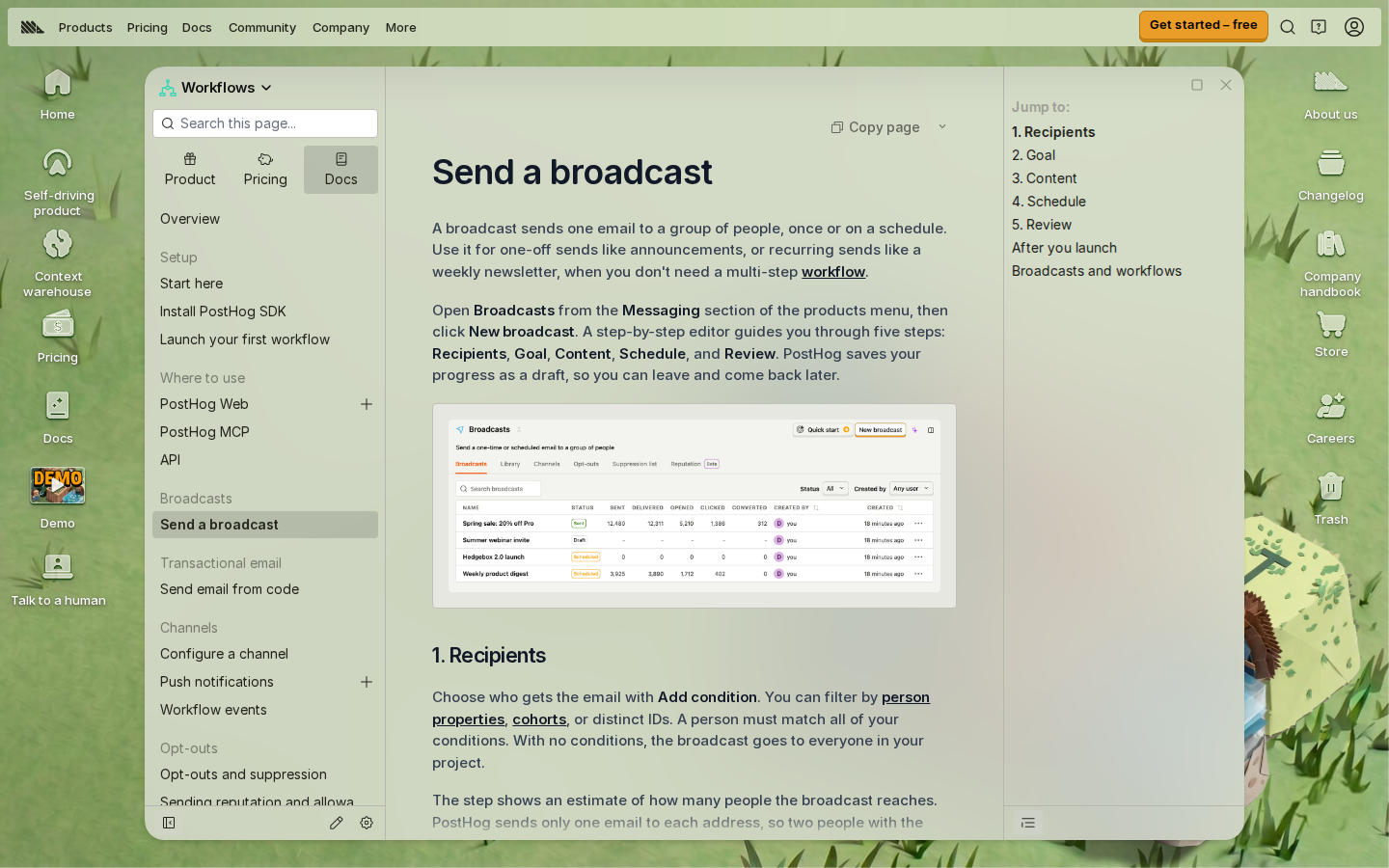1389x868 pixels.
Task: Open the More menu in top bar
Action: pyautogui.click(x=401, y=27)
